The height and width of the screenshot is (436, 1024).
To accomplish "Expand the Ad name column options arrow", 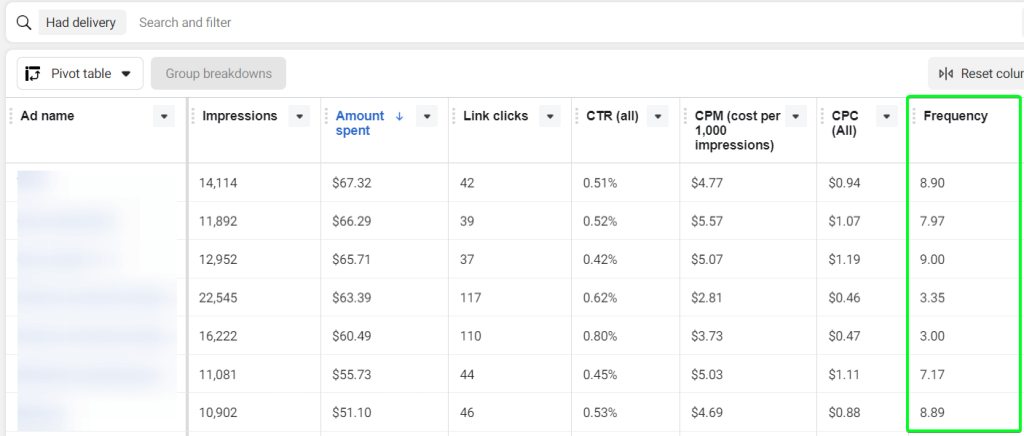I will tap(164, 116).
